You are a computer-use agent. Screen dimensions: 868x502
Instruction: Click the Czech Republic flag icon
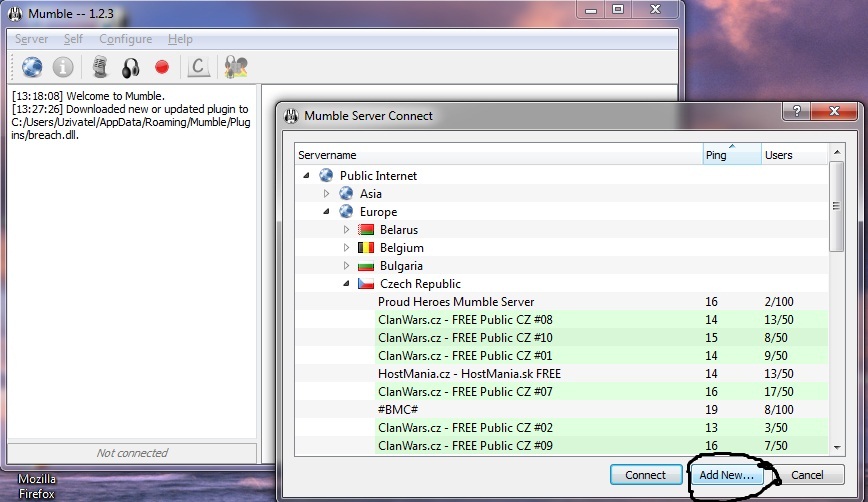(365, 283)
